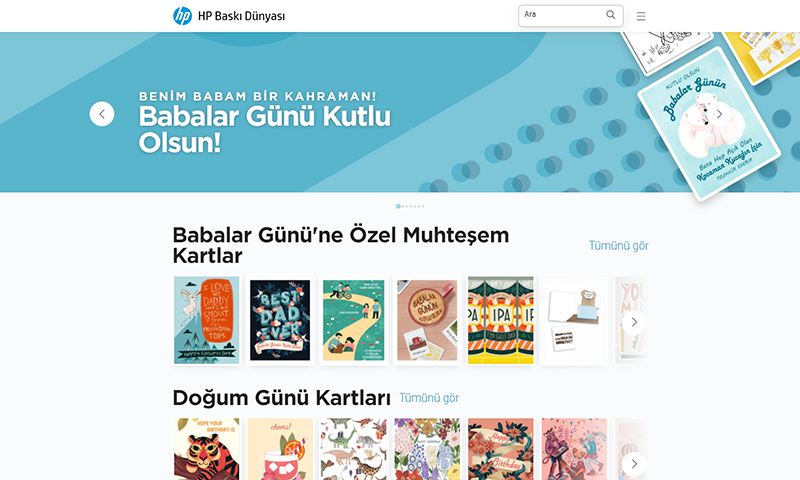The width and height of the screenshot is (800, 480).
Task: Click the search magnifier icon
Action: coord(611,15)
